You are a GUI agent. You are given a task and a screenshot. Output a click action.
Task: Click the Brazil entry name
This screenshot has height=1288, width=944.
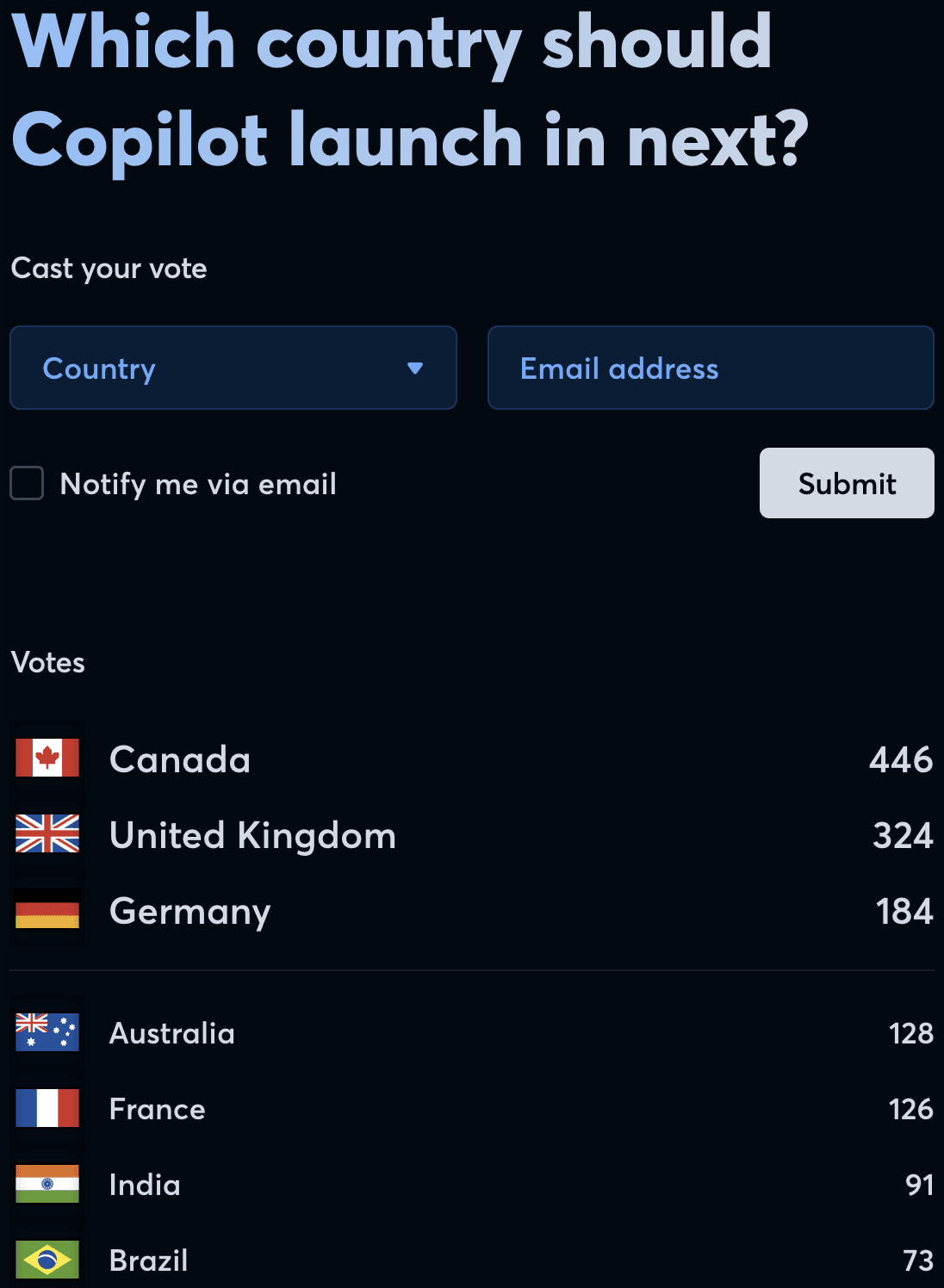coord(148,1260)
